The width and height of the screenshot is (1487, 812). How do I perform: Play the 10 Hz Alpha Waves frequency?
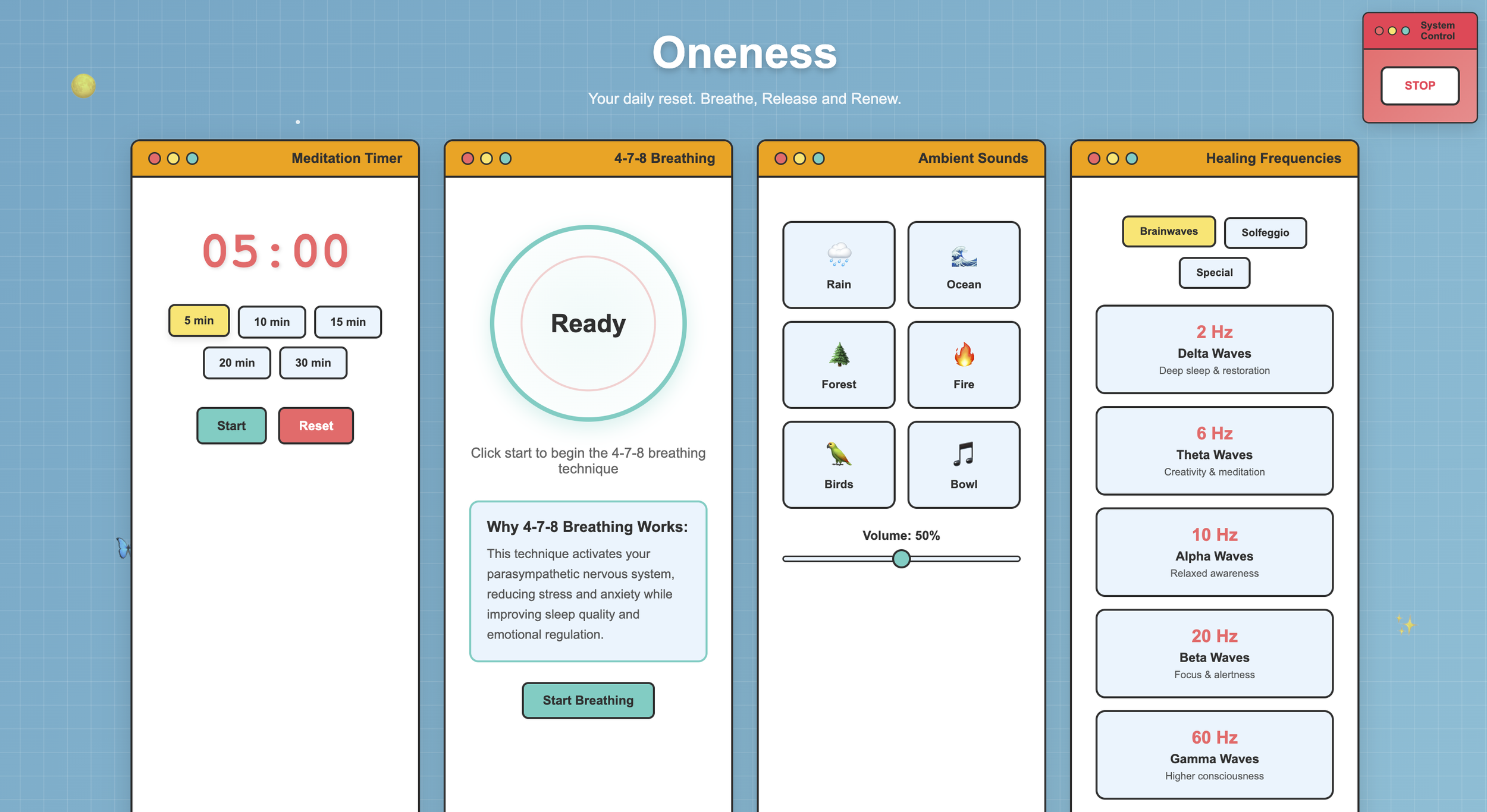click(x=1214, y=552)
